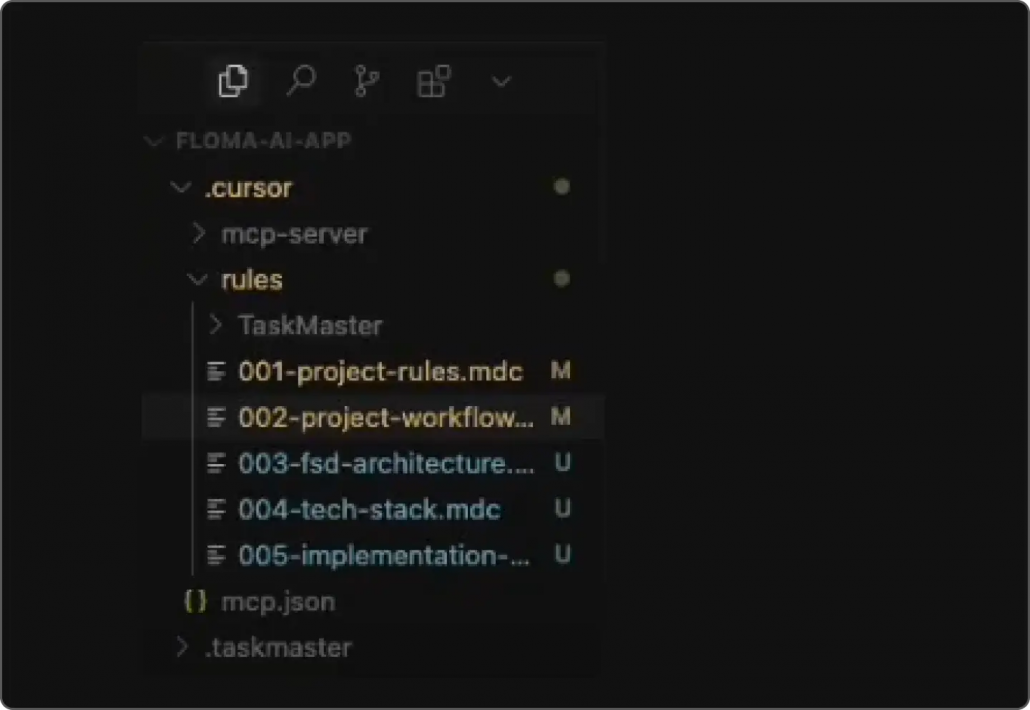This screenshot has width=1030, height=710.
Task: Expand the mcp-server folder
Action: click(x=294, y=234)
